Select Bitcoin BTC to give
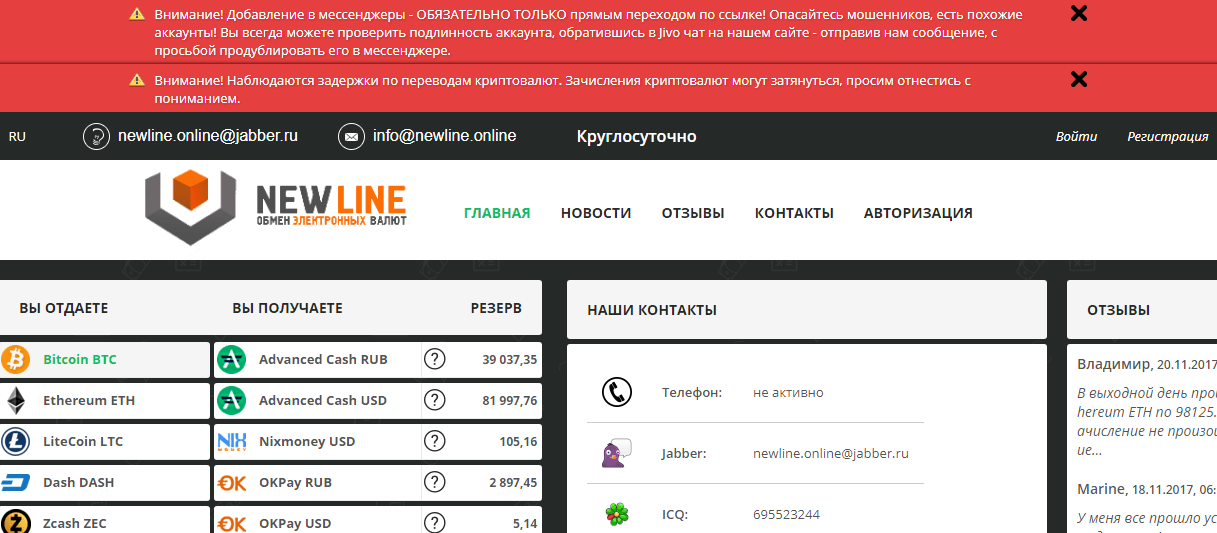The height and width of the screenshot is (533, 1217). coord(105,359)
